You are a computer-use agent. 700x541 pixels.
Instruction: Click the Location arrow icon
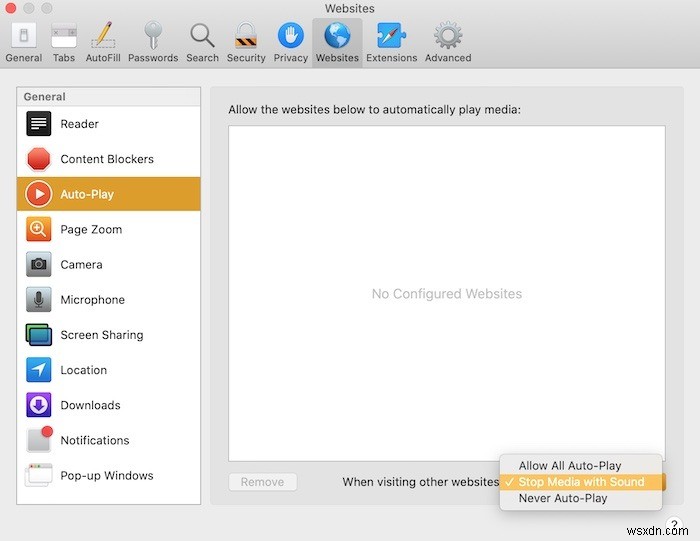[x=38, y=370]
